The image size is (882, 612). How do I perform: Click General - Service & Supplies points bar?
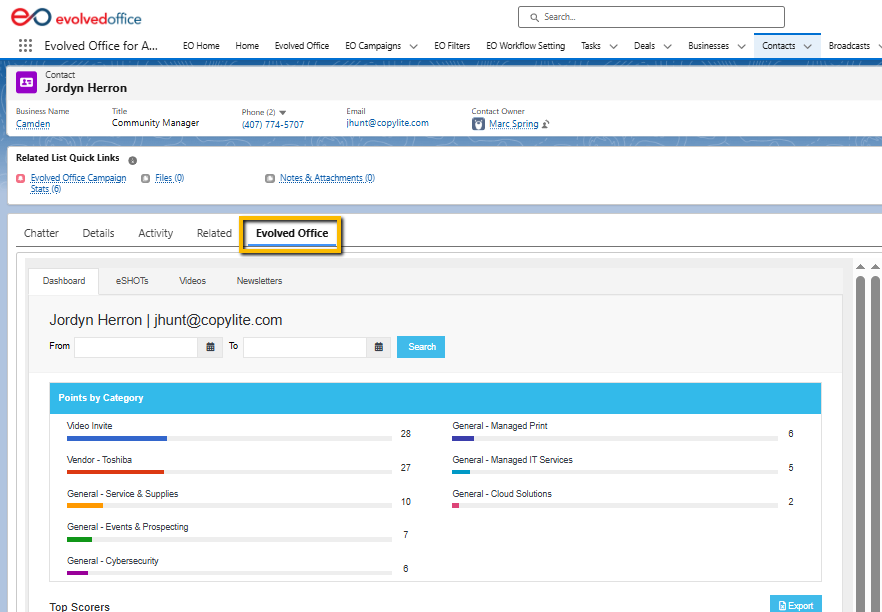coord(229,506)
